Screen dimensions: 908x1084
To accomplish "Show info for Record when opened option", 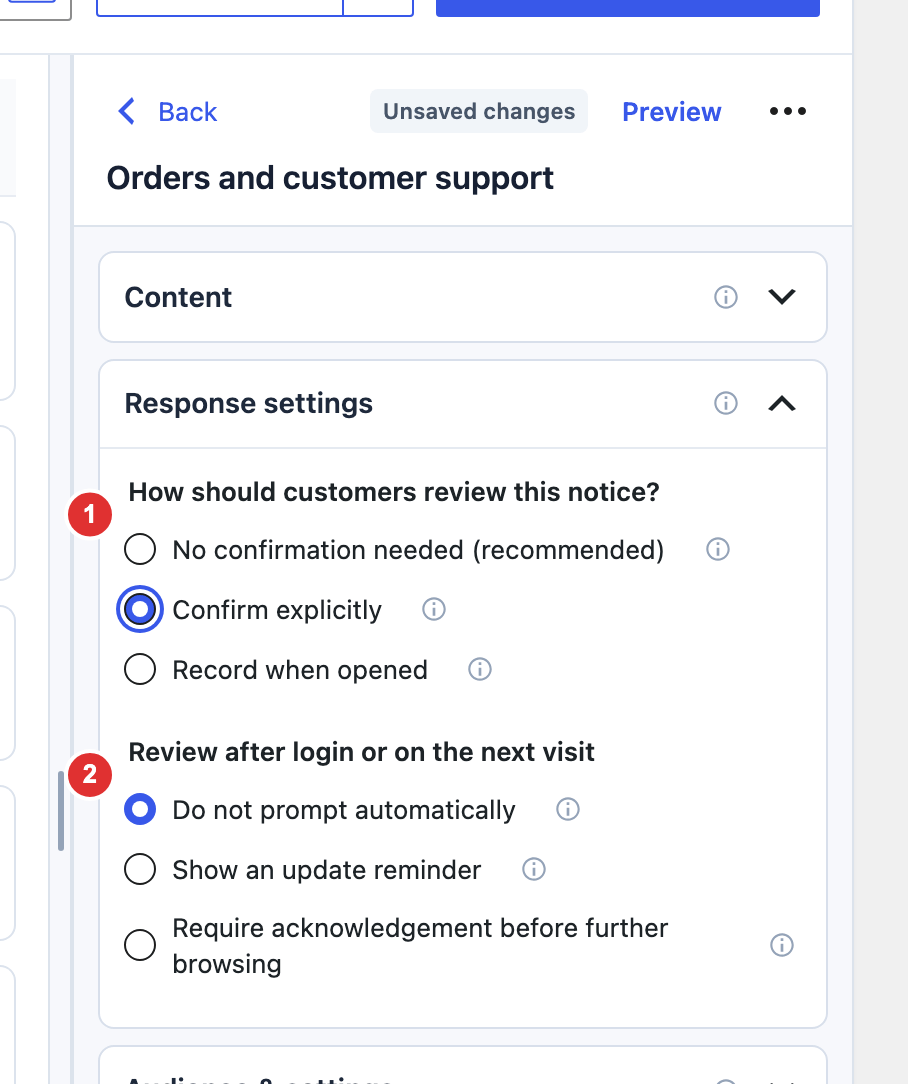I will pos(480,669).
